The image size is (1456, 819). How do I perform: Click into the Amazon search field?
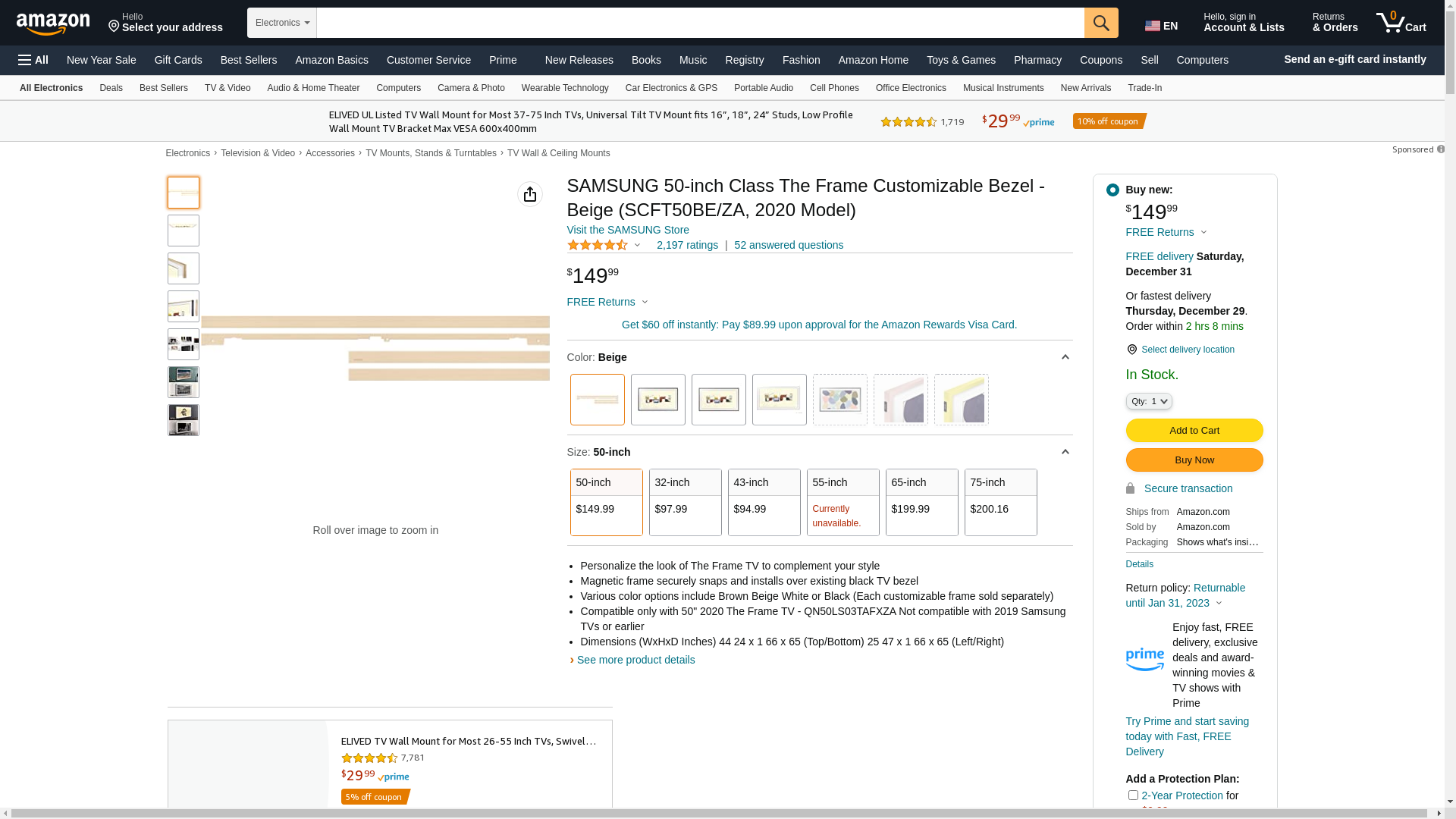pos(701,23)
